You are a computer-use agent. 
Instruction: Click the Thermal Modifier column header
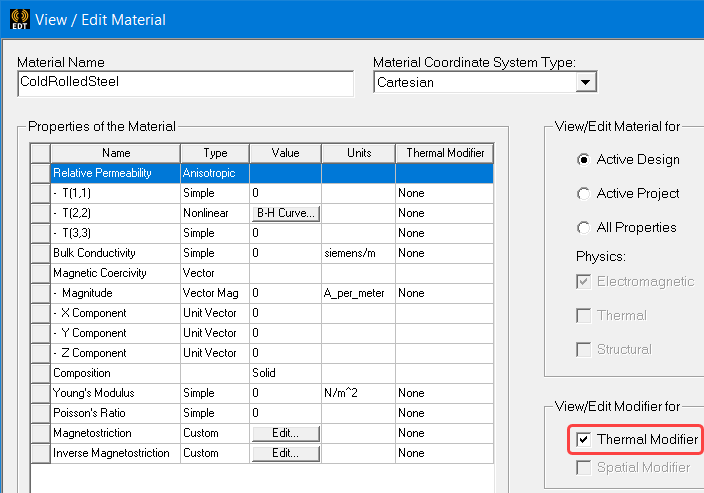click(445, 153)
